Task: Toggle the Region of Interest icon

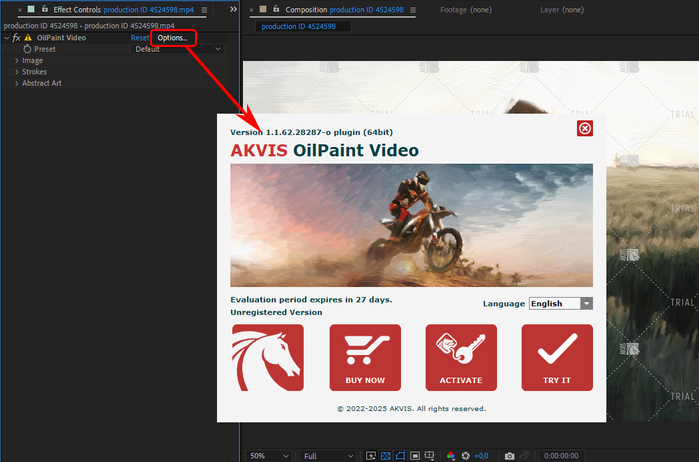Action: click(415, 456)
